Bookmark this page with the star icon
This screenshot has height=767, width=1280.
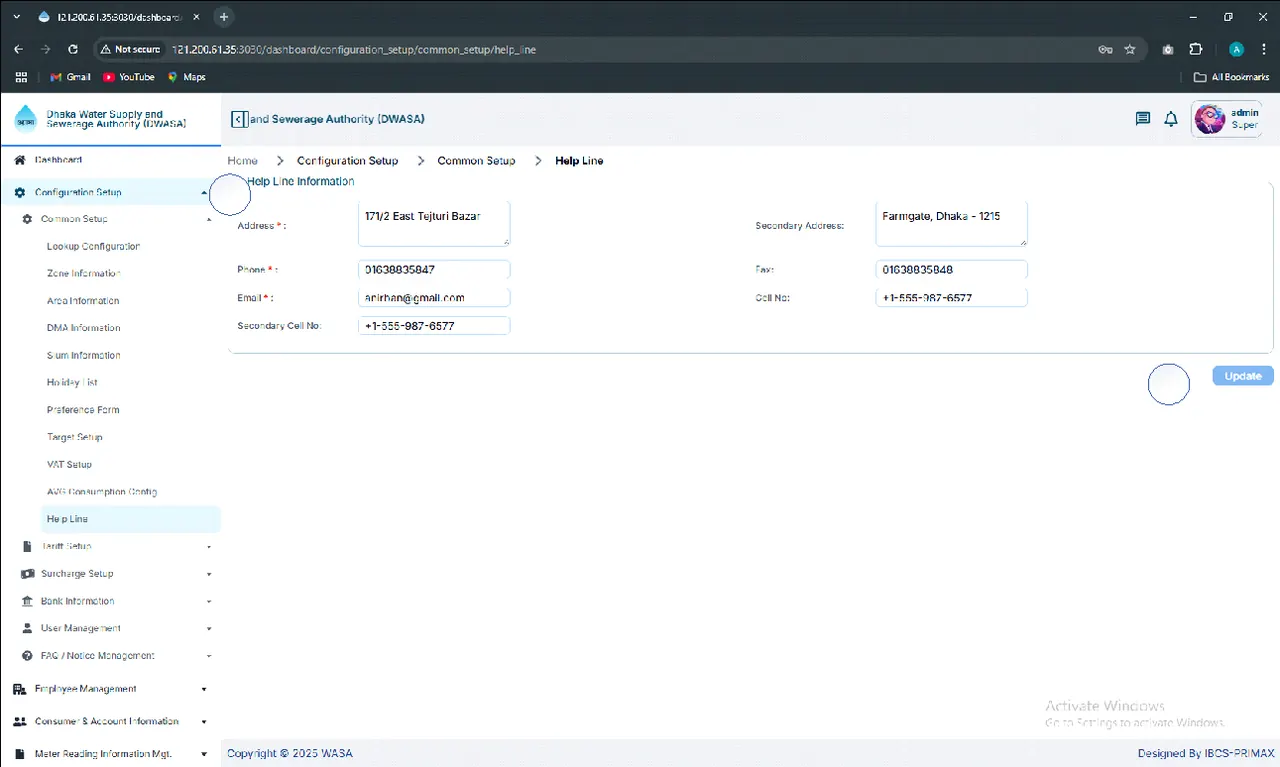point(1130,49)
